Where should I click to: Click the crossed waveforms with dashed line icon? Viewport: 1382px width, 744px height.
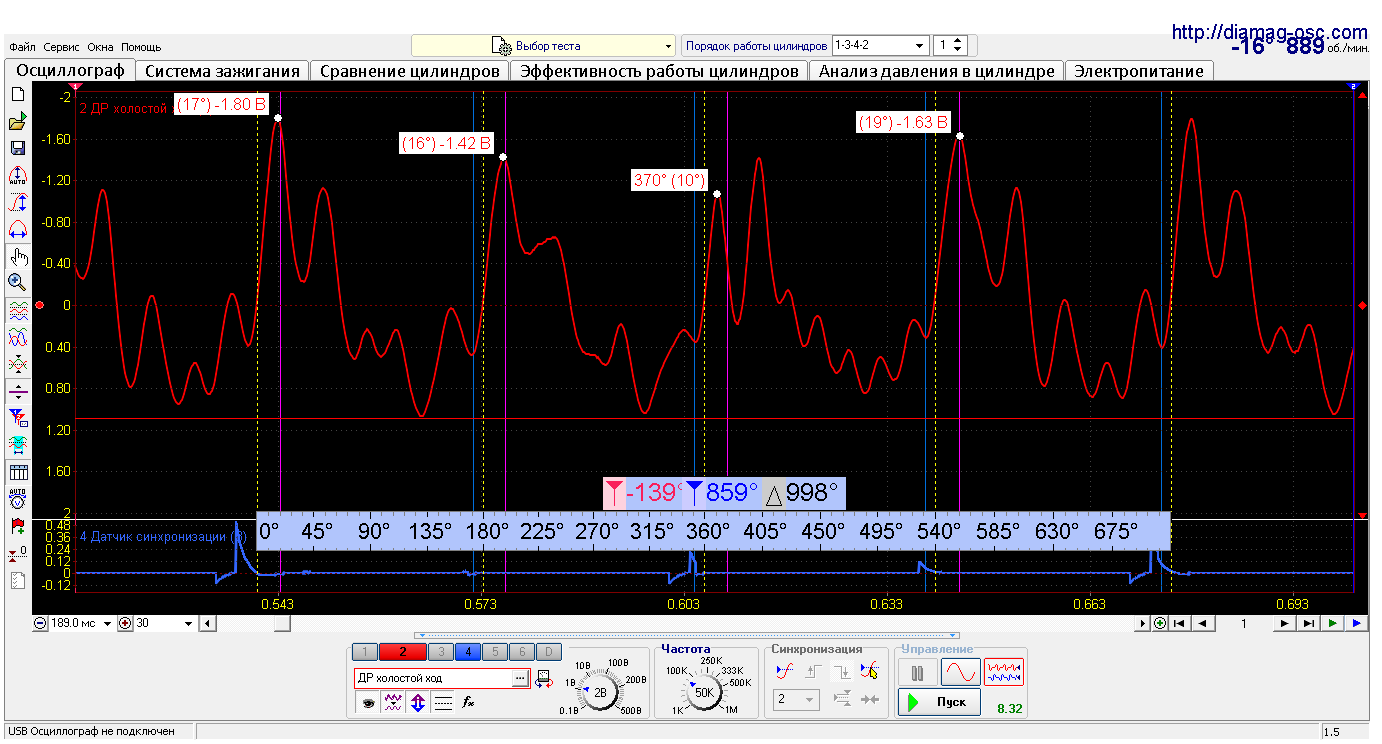point(17,364)
